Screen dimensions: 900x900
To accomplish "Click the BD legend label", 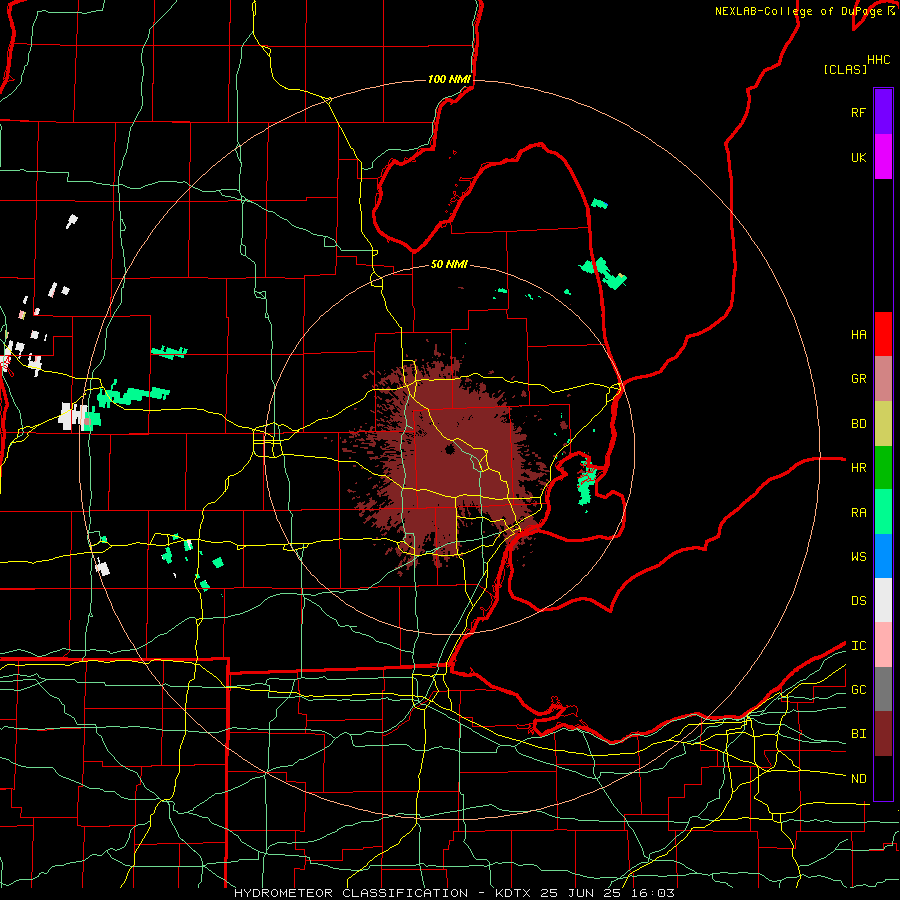I will click(x=858, y=424).
